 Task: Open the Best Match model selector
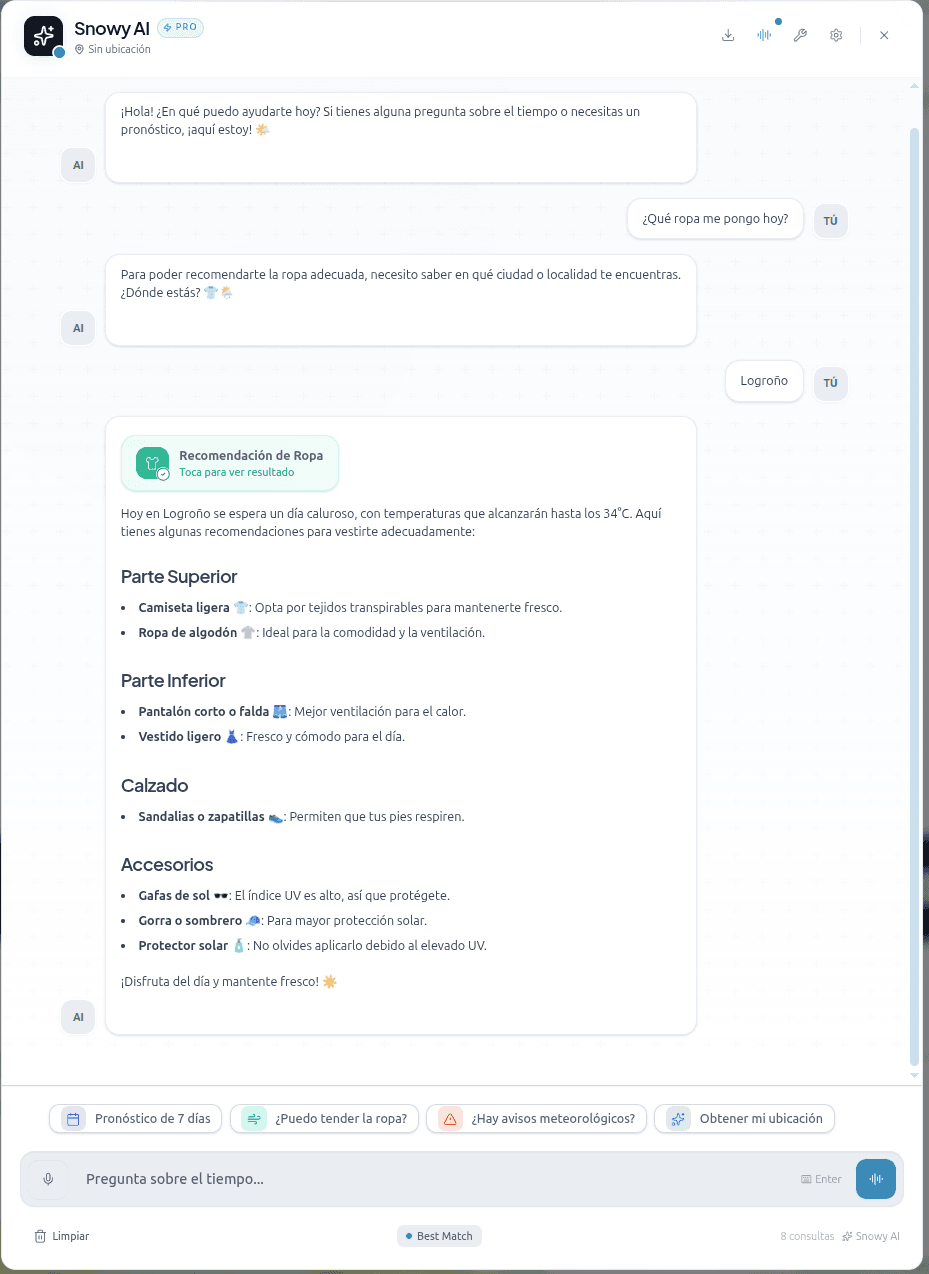439,1236
